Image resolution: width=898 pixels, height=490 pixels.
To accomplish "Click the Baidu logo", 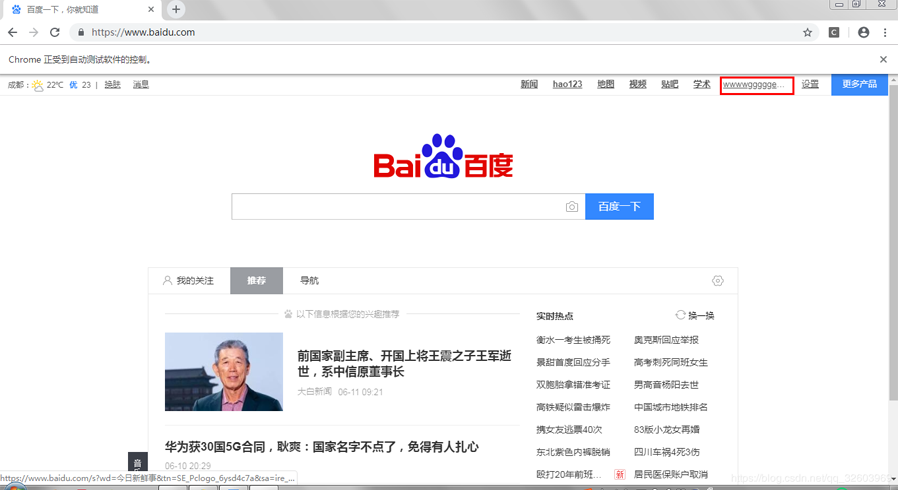I will click(443, 156).
